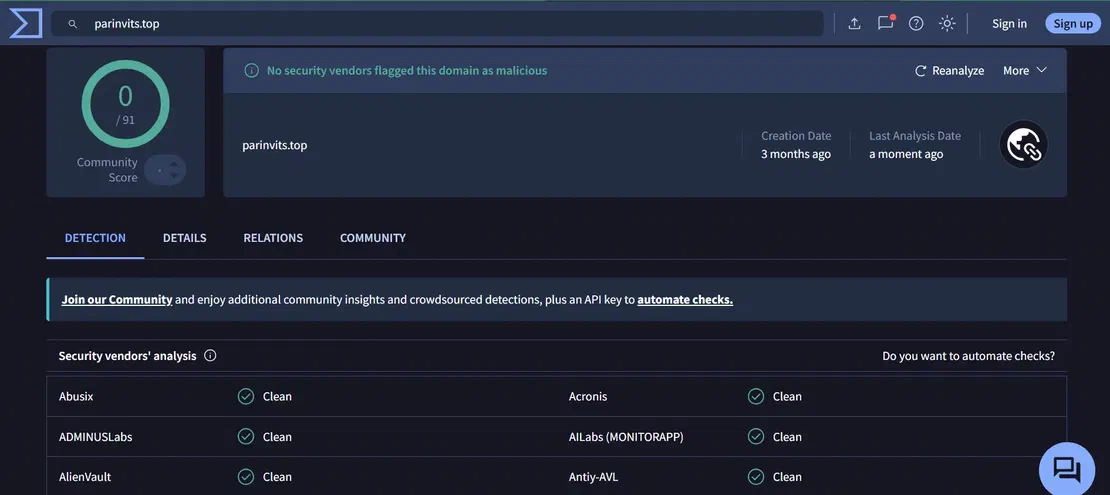The image size is (1110, 495).
Task: Switch to the DETAILS tab
Action: pyautogui.click(x=185, y=238)
